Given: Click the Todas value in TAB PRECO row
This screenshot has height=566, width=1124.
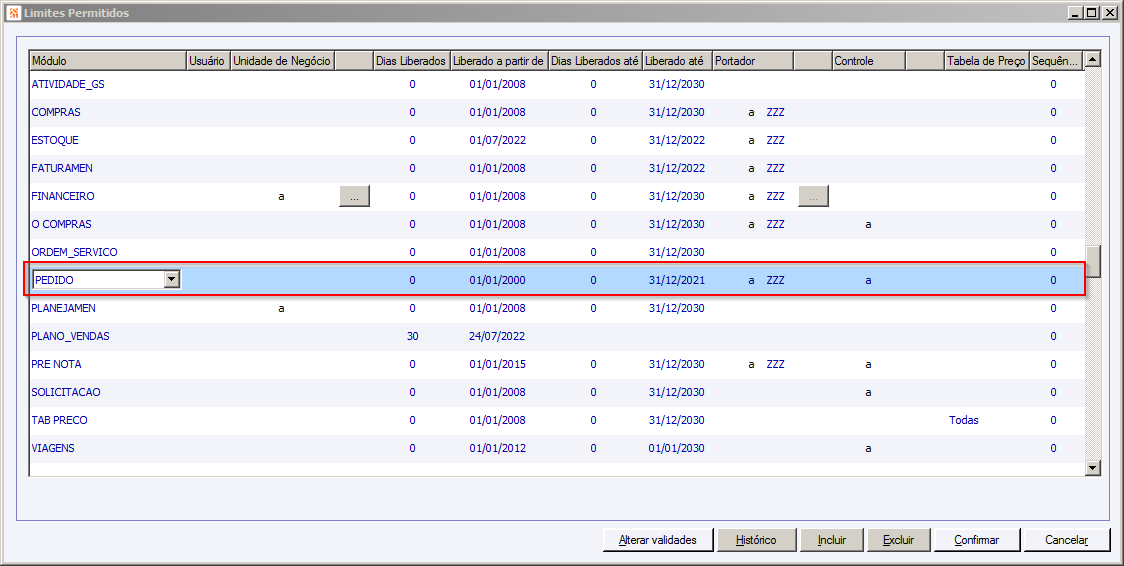Looking at the screenshot, I should point(963,420).
